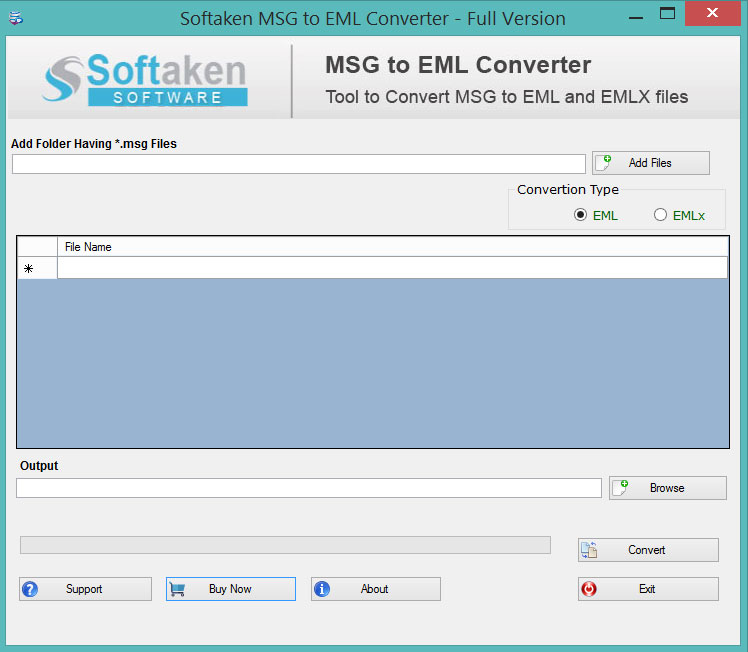Click the add-file icon on Add Files
The image size is (748, 652).
(x=604, y=162)
